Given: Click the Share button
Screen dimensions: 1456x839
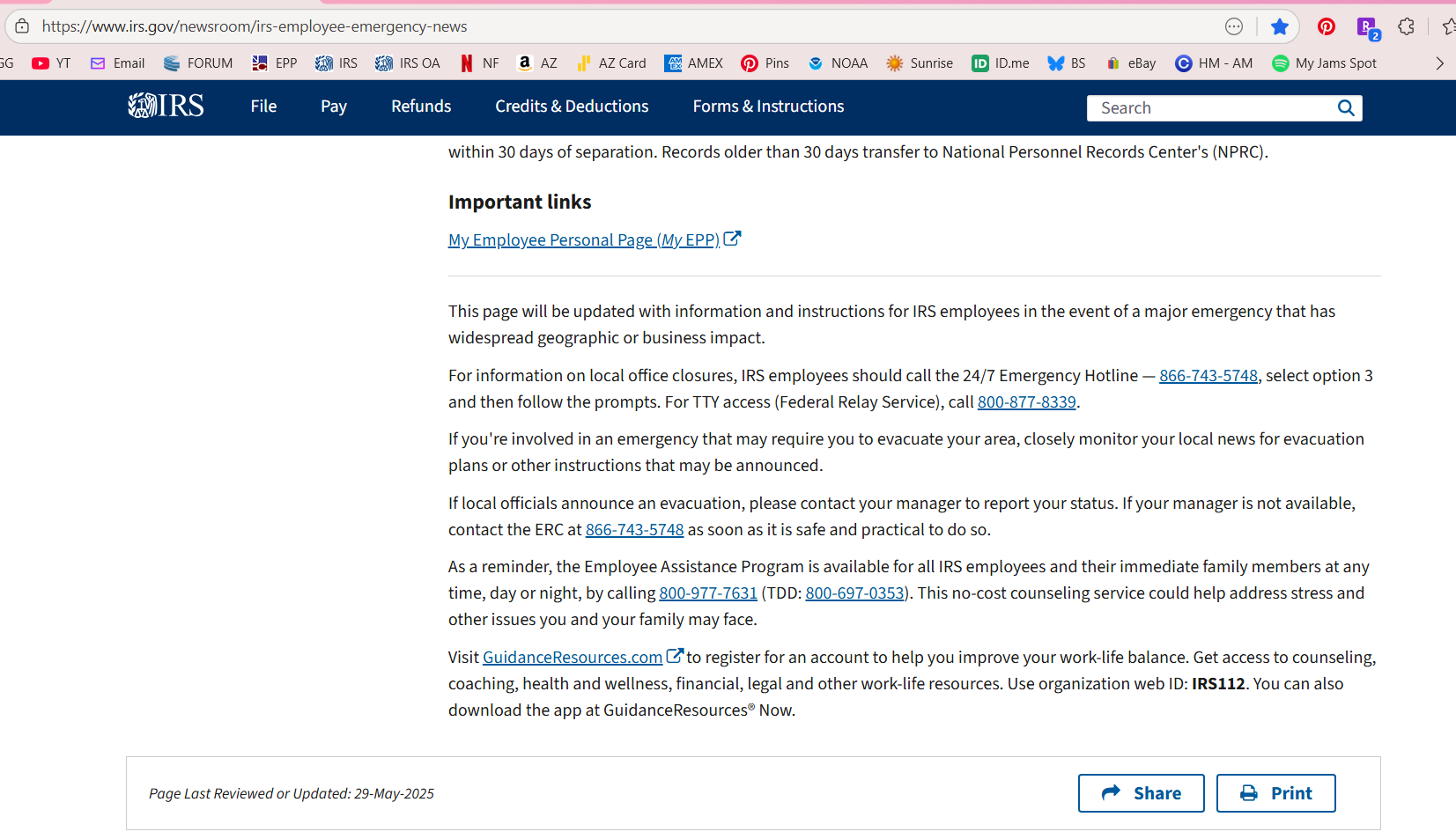Looking at the screenshot, I should [1141, 793].
